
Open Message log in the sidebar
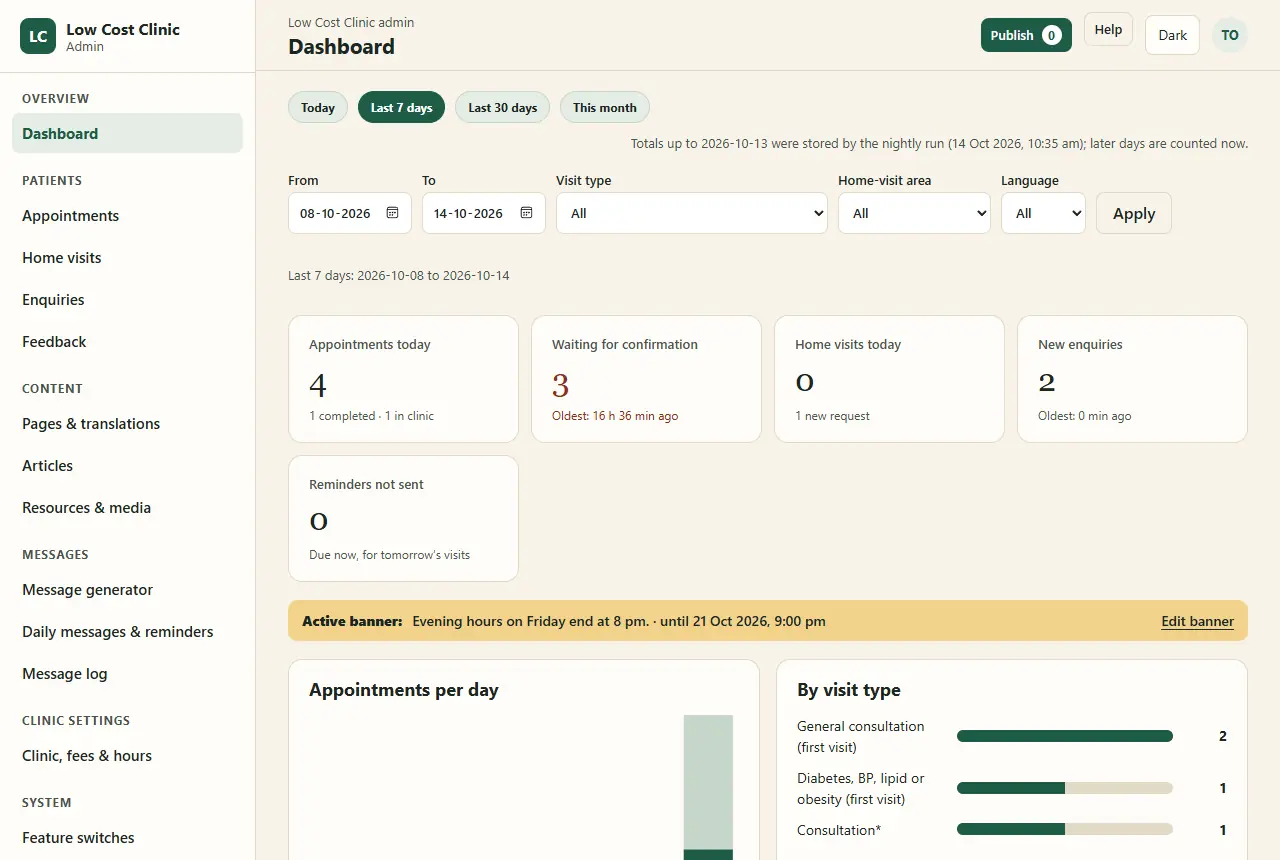pos(127,673)
